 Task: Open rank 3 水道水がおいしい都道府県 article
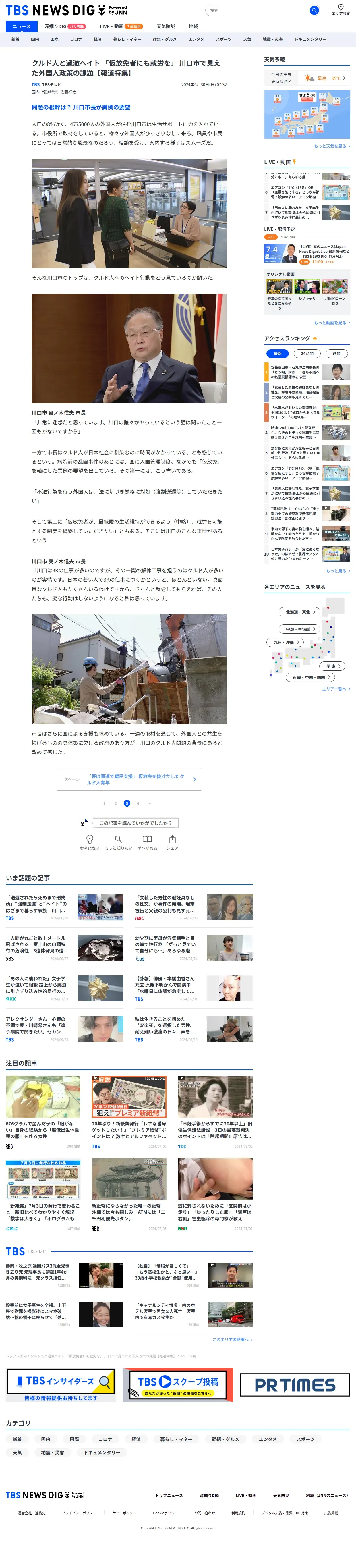pos(307,413)
